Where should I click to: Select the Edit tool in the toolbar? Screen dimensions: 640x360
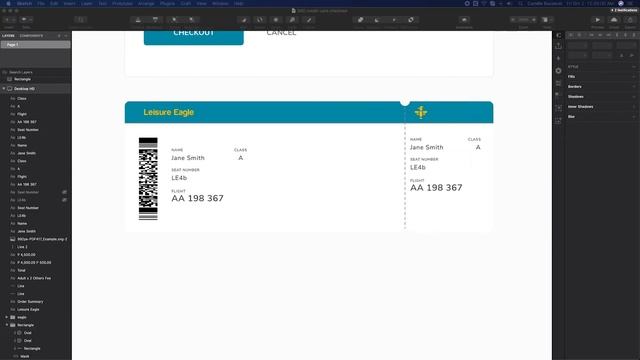tap(244, 20)
